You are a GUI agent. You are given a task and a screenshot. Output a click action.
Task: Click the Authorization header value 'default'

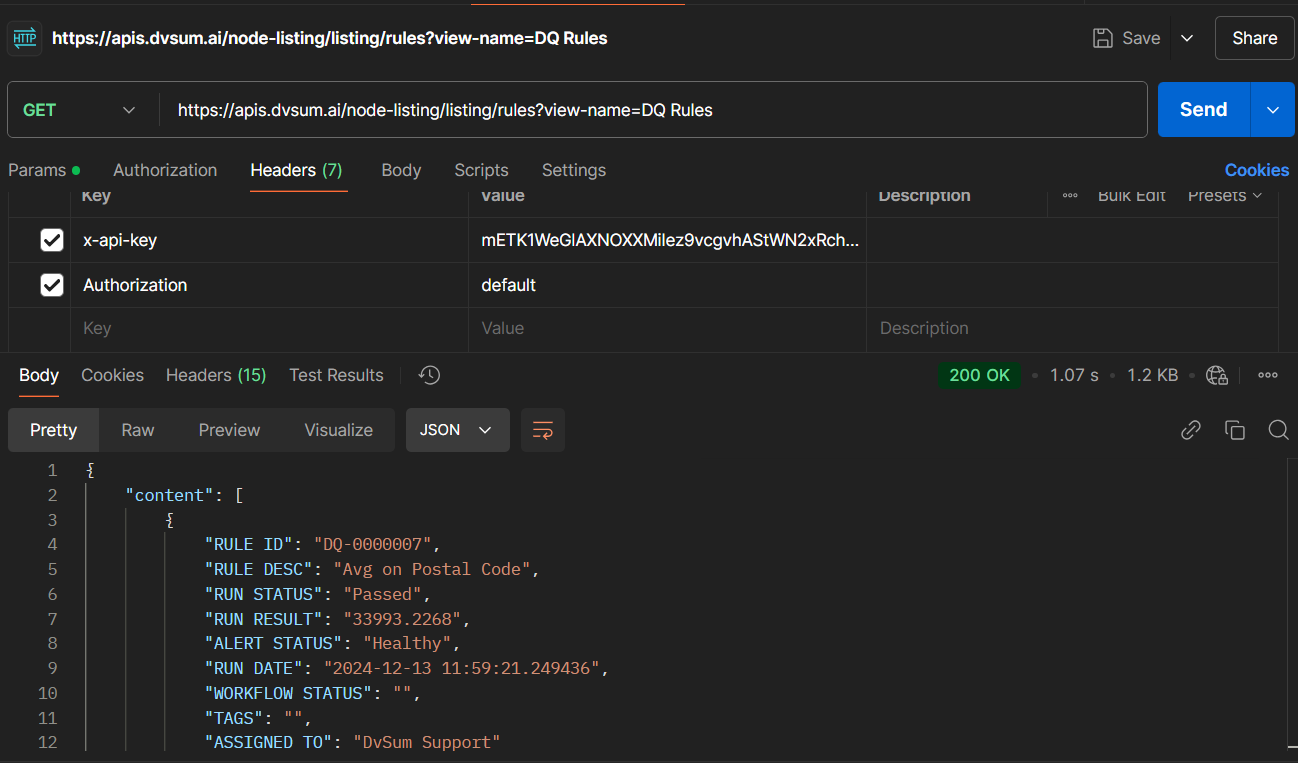[508, 285]
